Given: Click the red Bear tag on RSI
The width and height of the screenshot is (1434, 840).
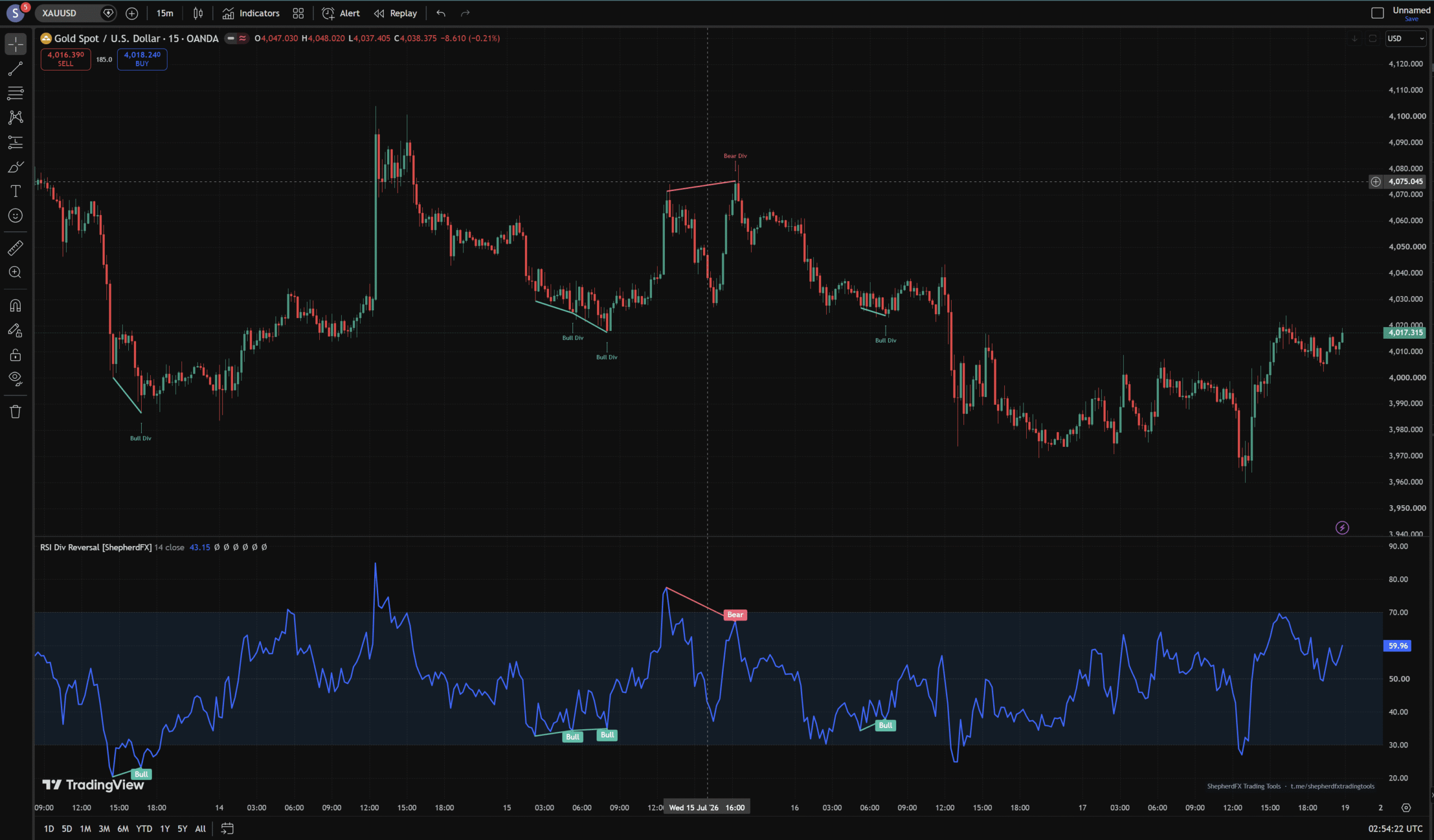Looking at the screenshot, I should (735, 615).
